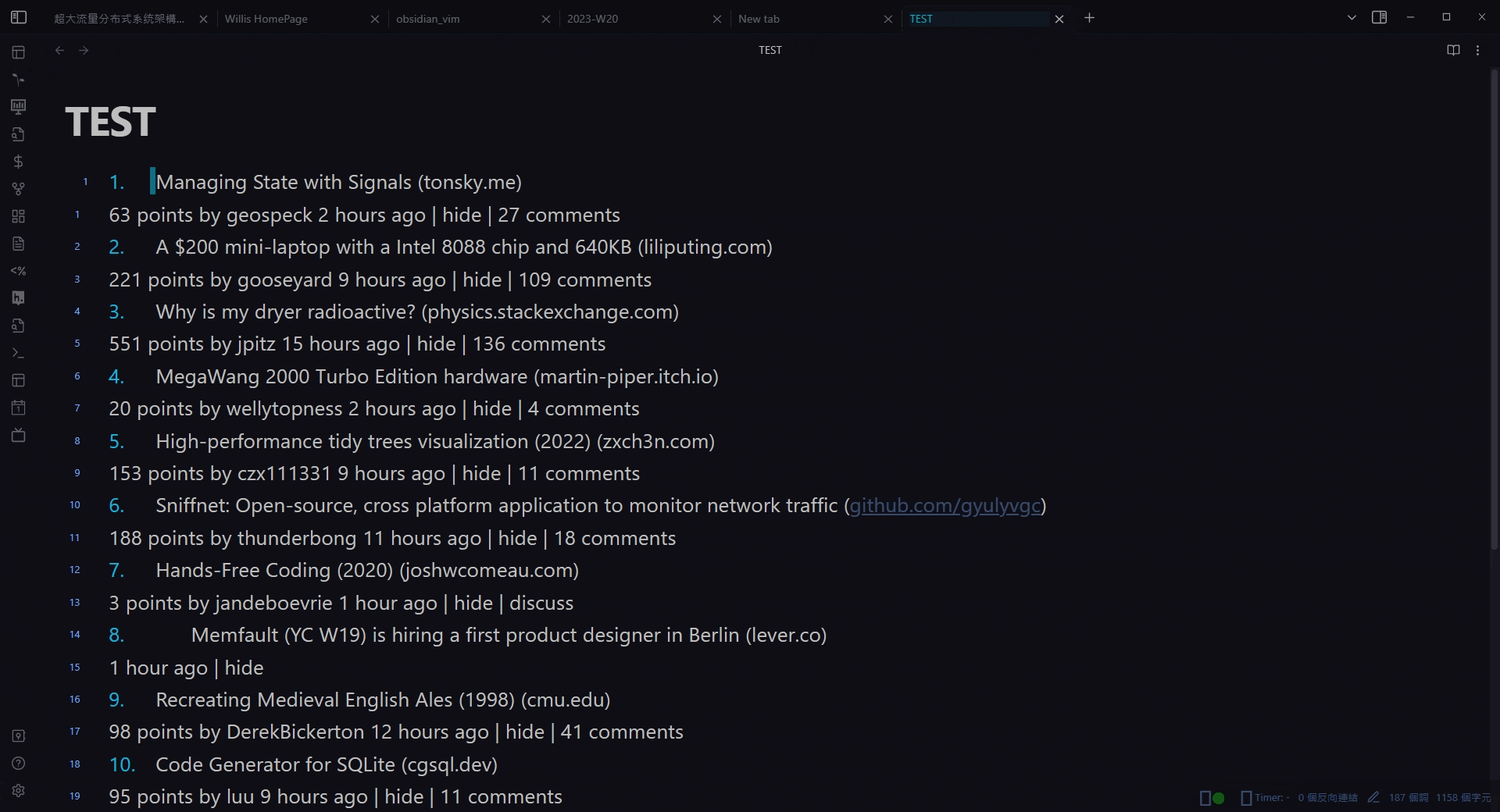
Task: Open the daily note calendar icon
Action: click(19, 408)
